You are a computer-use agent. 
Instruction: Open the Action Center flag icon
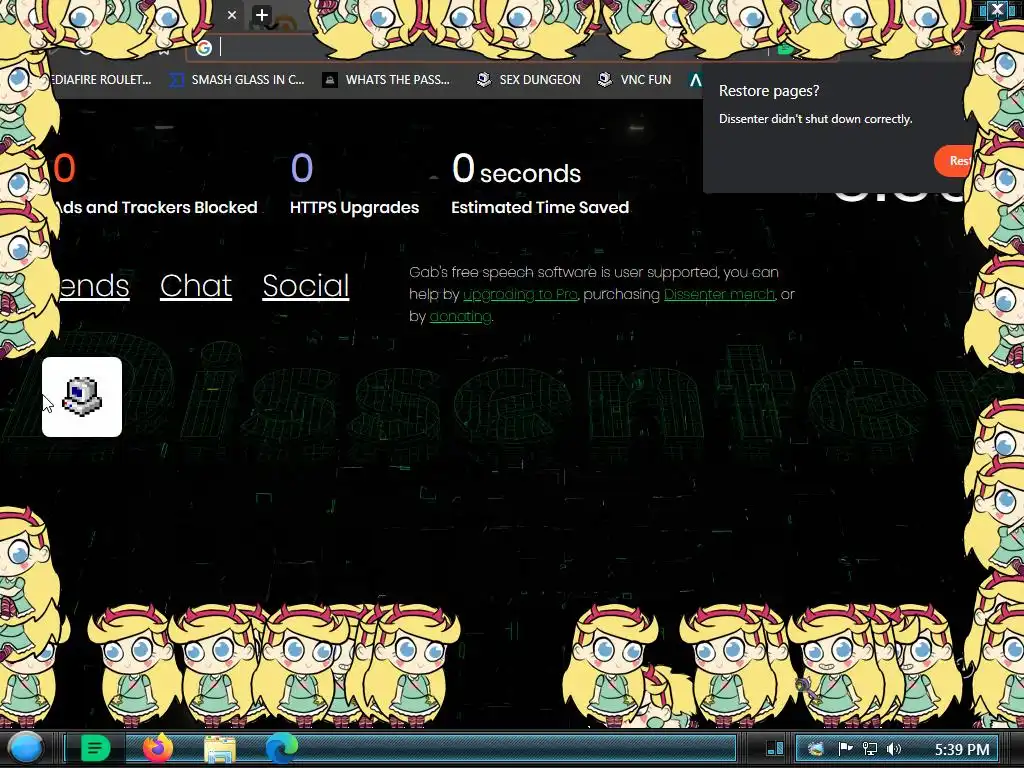click(844, 749)
